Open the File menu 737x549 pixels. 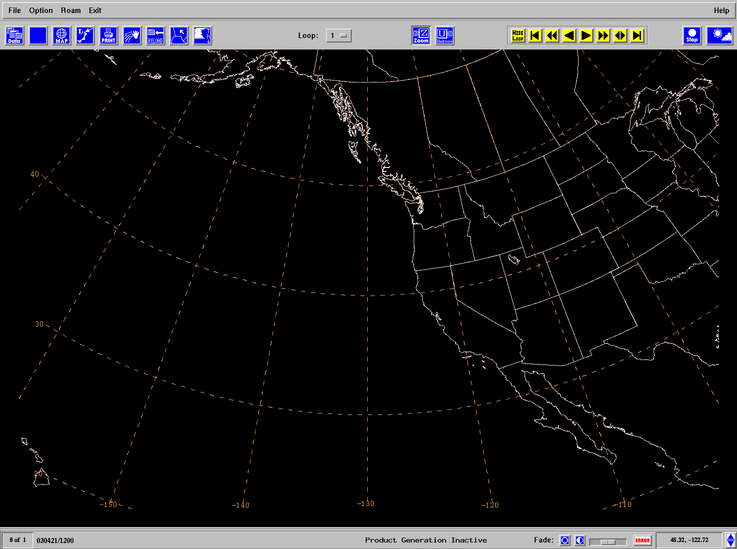pyautogui.click(x=15, y=10)
